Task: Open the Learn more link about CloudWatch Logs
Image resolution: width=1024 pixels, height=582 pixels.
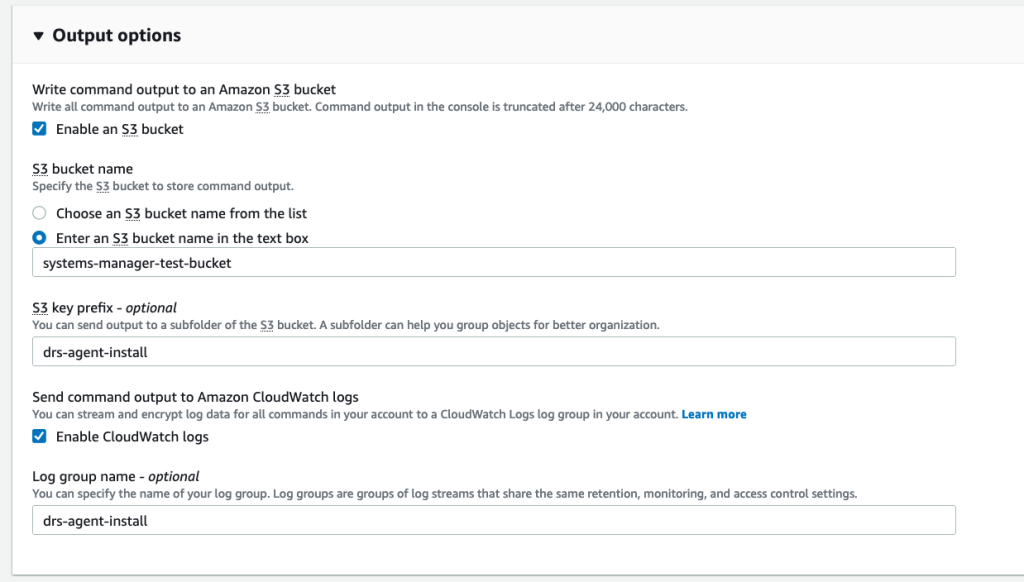Action: coord(713,414)
